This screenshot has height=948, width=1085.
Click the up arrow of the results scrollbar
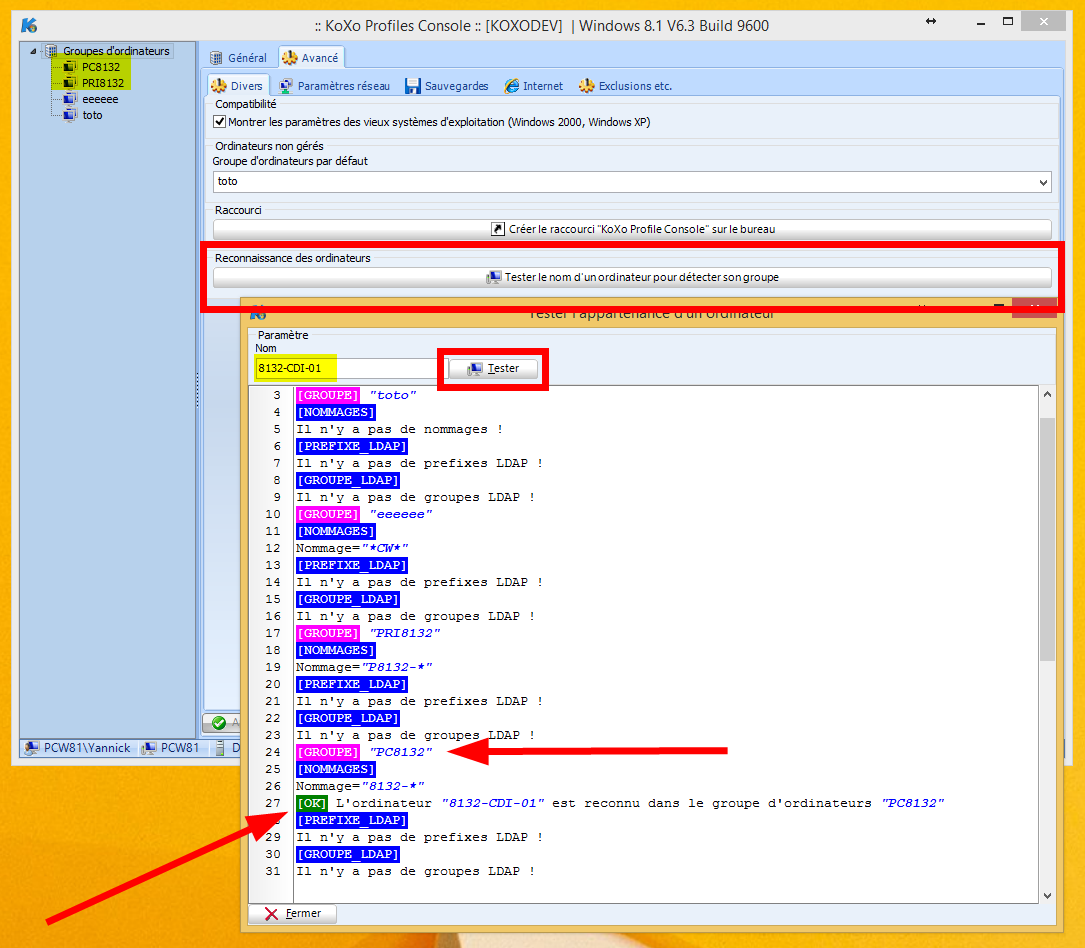click(1047, 394)
